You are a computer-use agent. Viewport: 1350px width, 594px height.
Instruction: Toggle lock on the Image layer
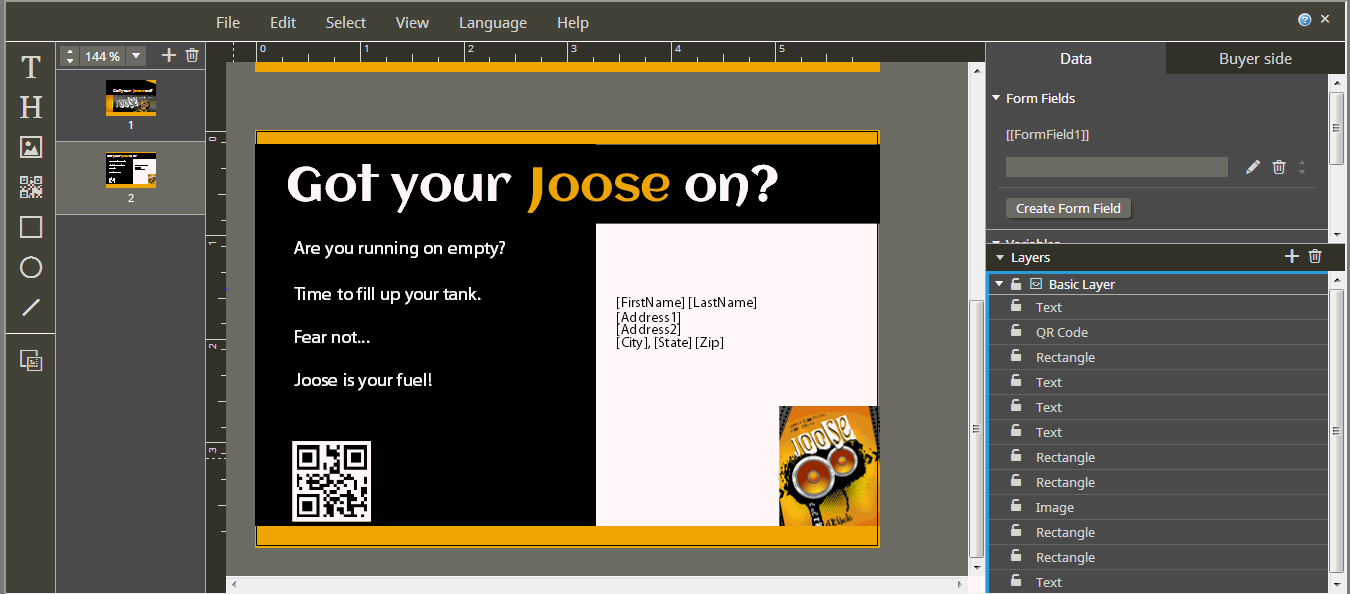pyautogui.click(x=1016, y=506)
